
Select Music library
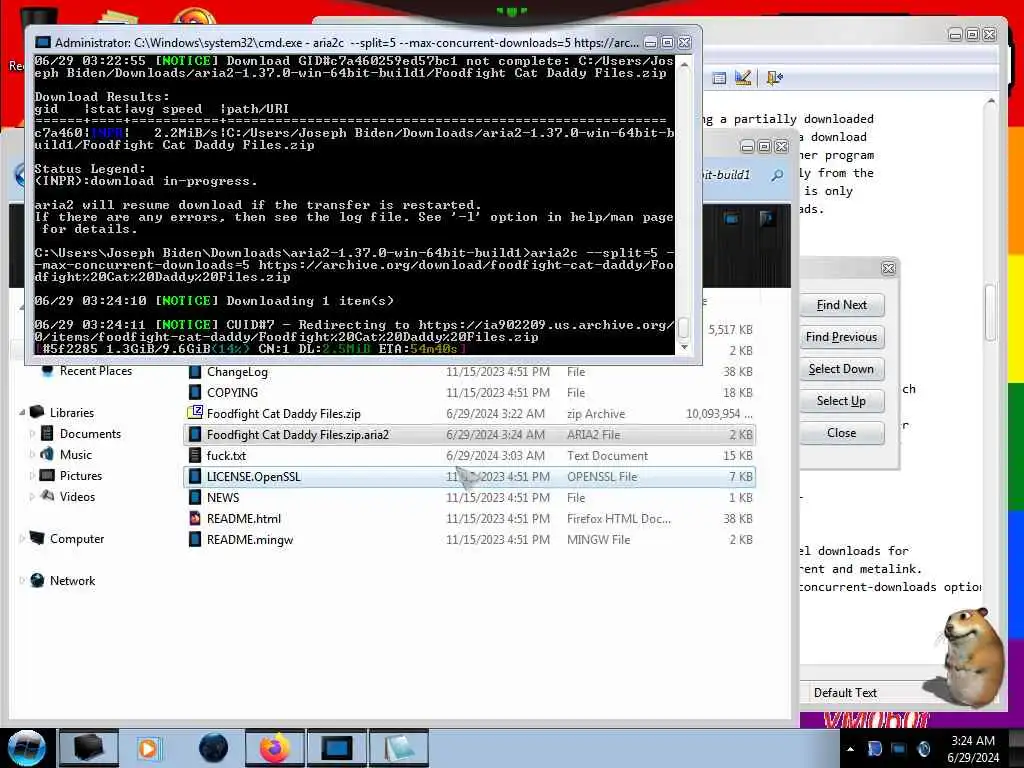76,455
